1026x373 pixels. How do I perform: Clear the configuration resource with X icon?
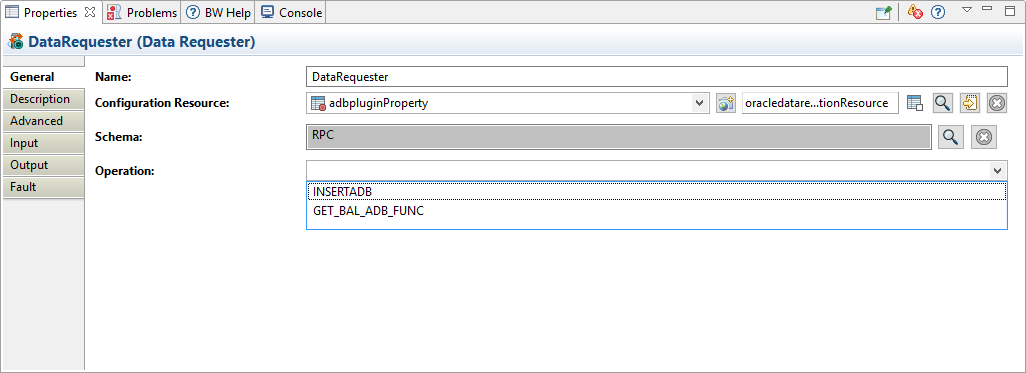[997, 103]
